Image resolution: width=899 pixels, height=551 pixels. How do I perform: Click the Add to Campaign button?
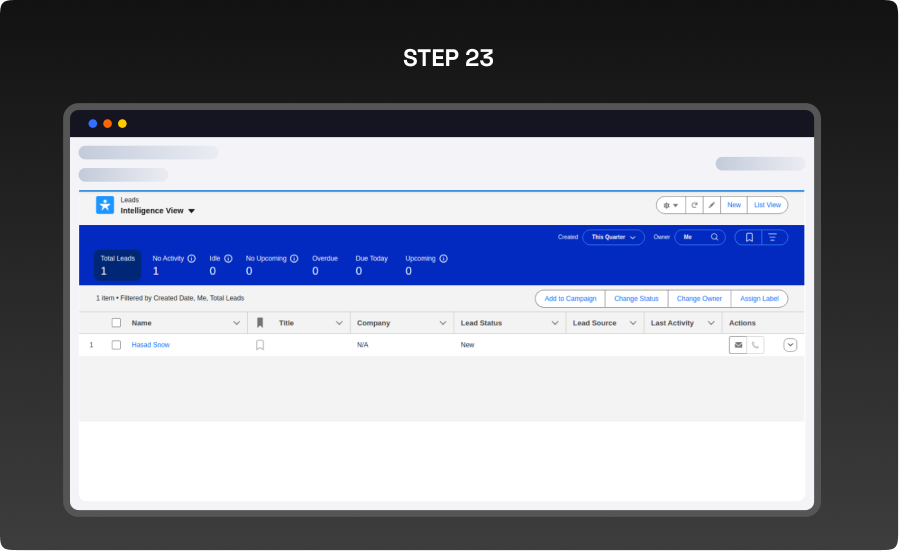(x=570, y=298)
